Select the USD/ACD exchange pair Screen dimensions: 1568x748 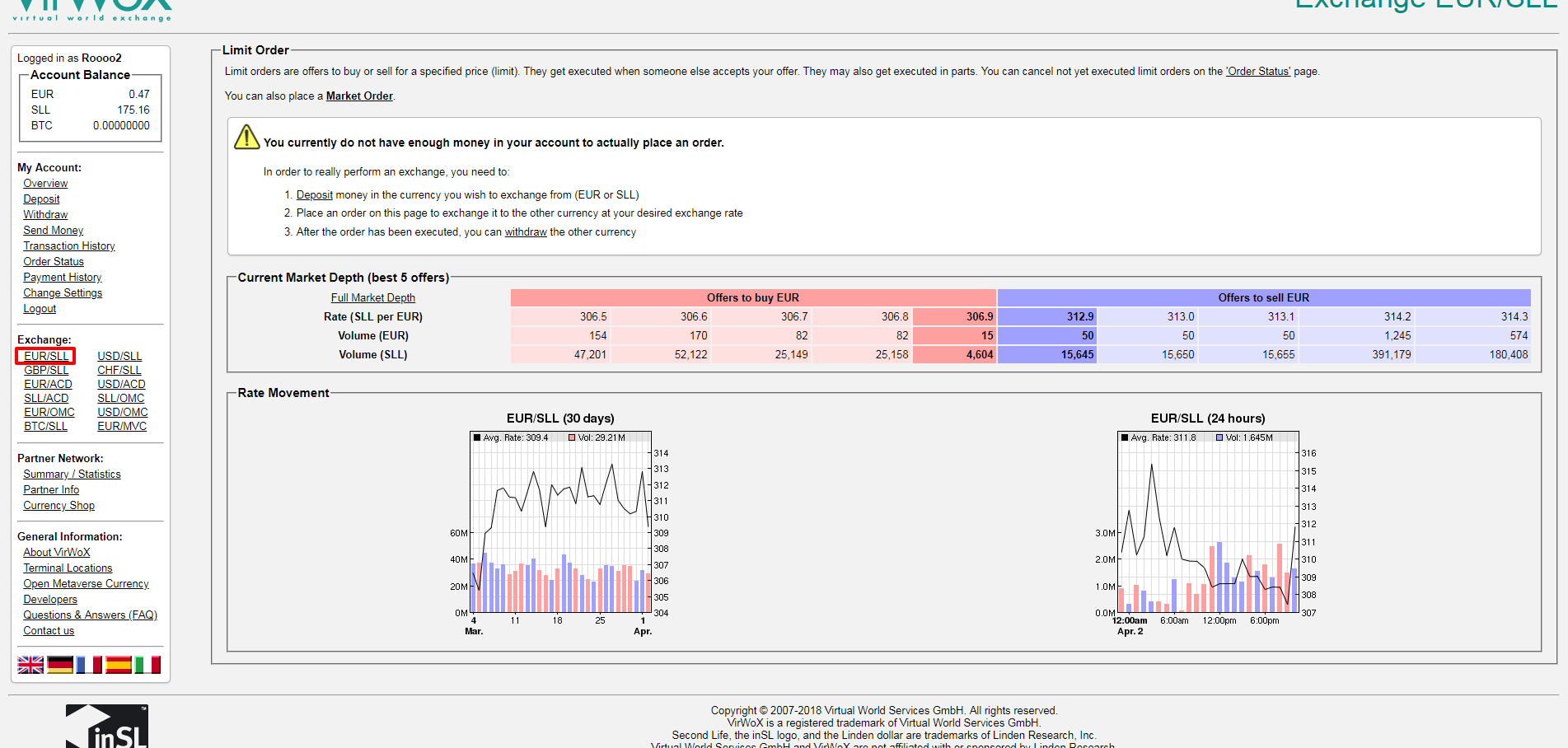121,384
